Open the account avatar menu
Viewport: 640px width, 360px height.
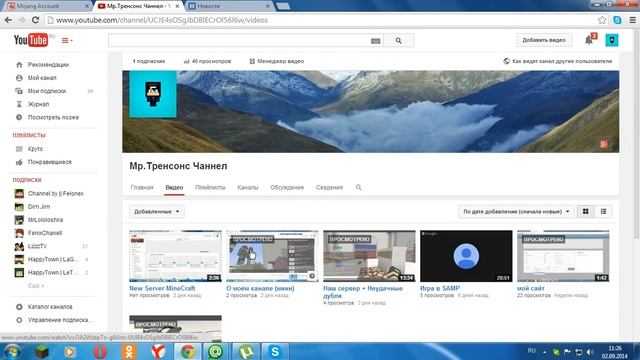(x=611, y=40)
